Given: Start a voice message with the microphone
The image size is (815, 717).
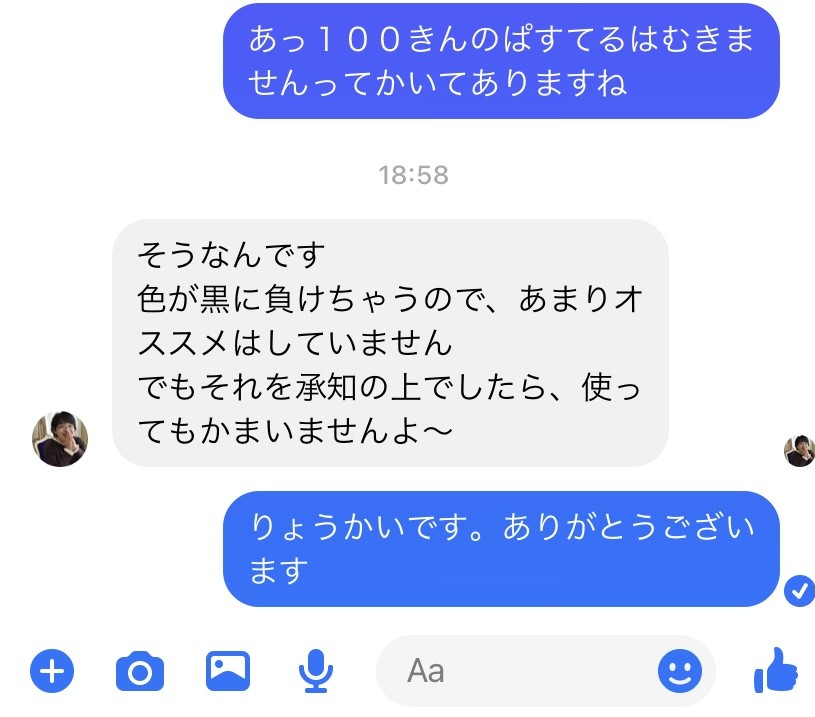Looking at the screenshot, I should 316,671.
